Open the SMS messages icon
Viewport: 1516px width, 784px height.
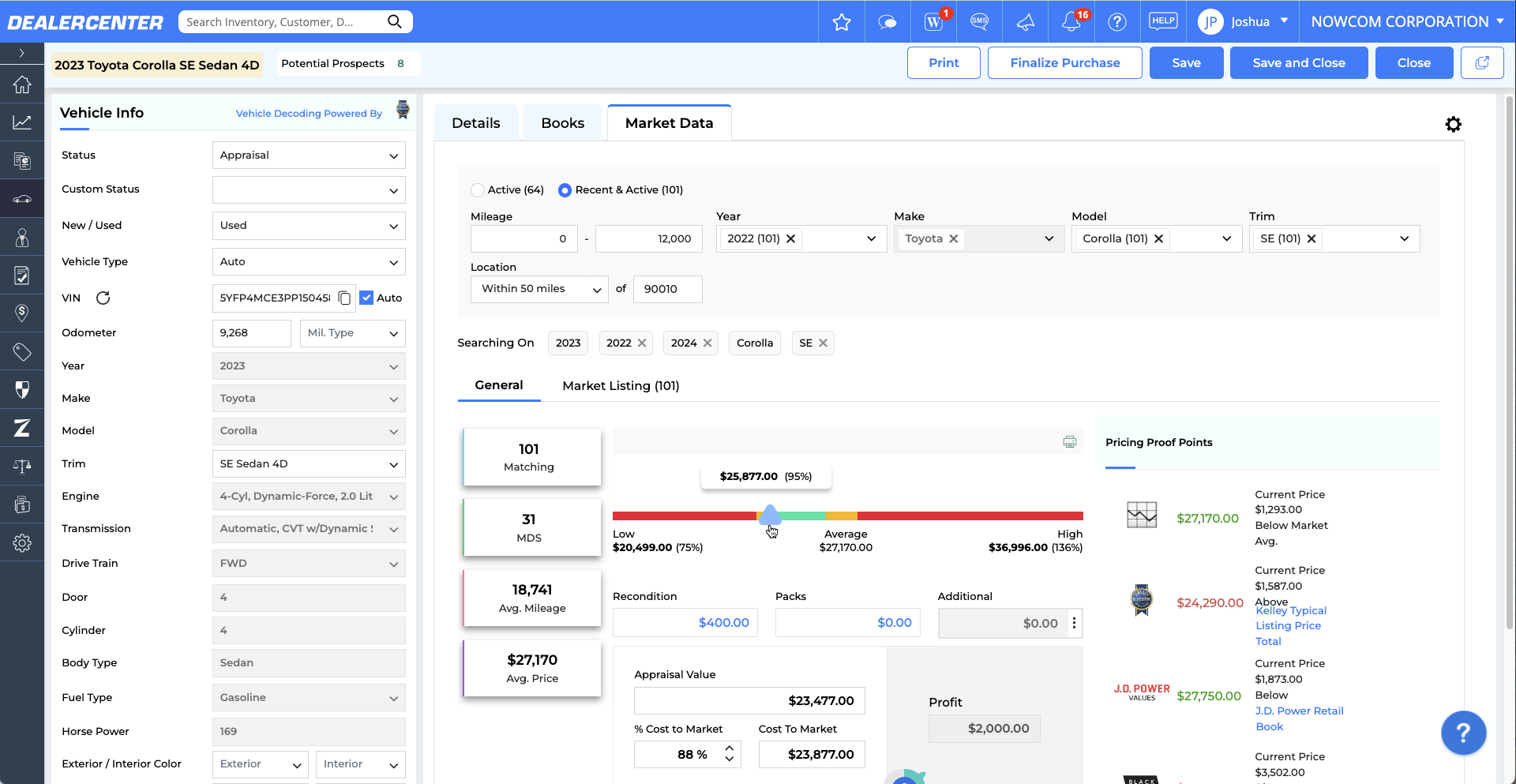pyautogui.click(x=979, y=21)
